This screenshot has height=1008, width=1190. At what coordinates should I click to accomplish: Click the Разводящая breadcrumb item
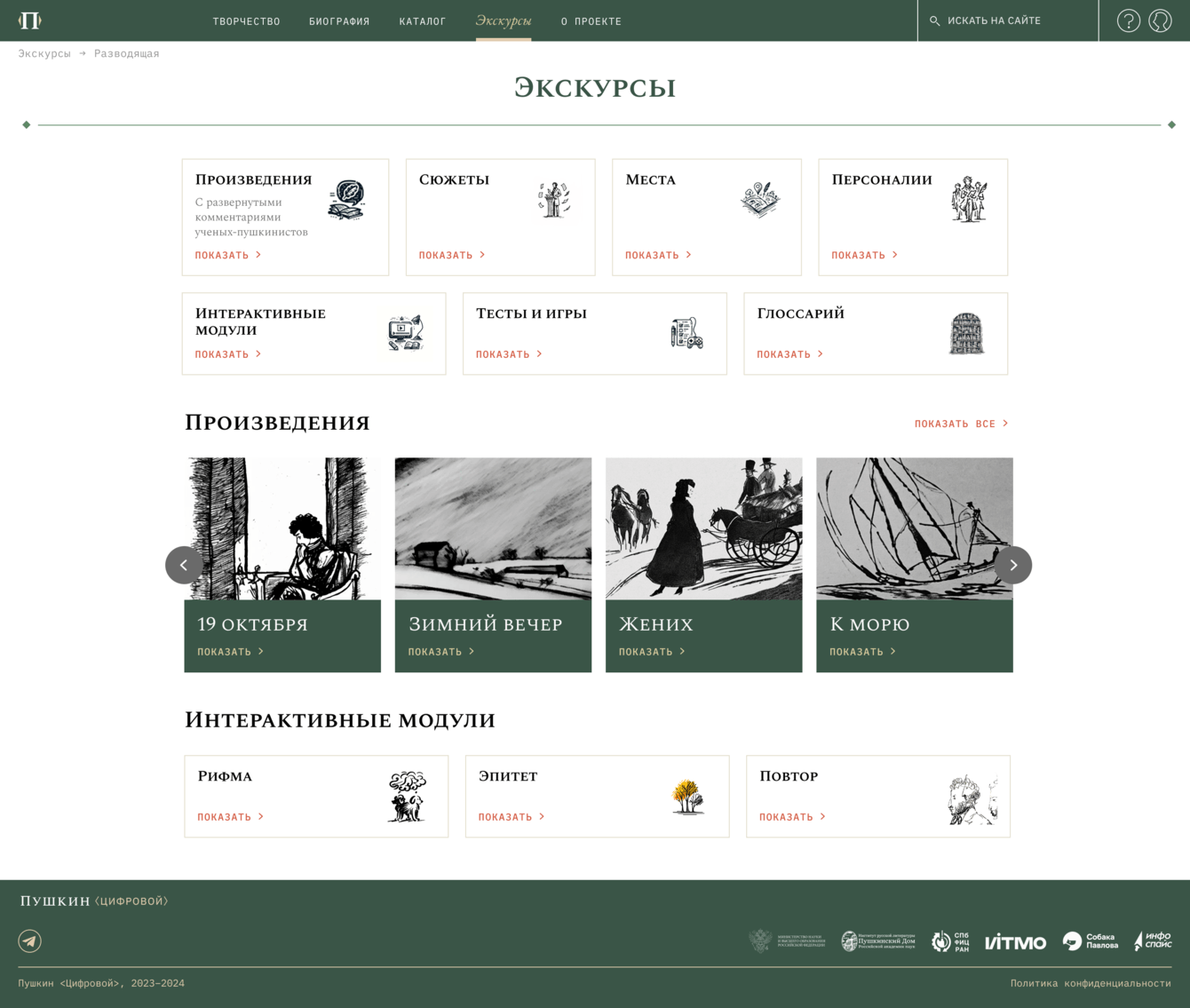tap(127, 53)
